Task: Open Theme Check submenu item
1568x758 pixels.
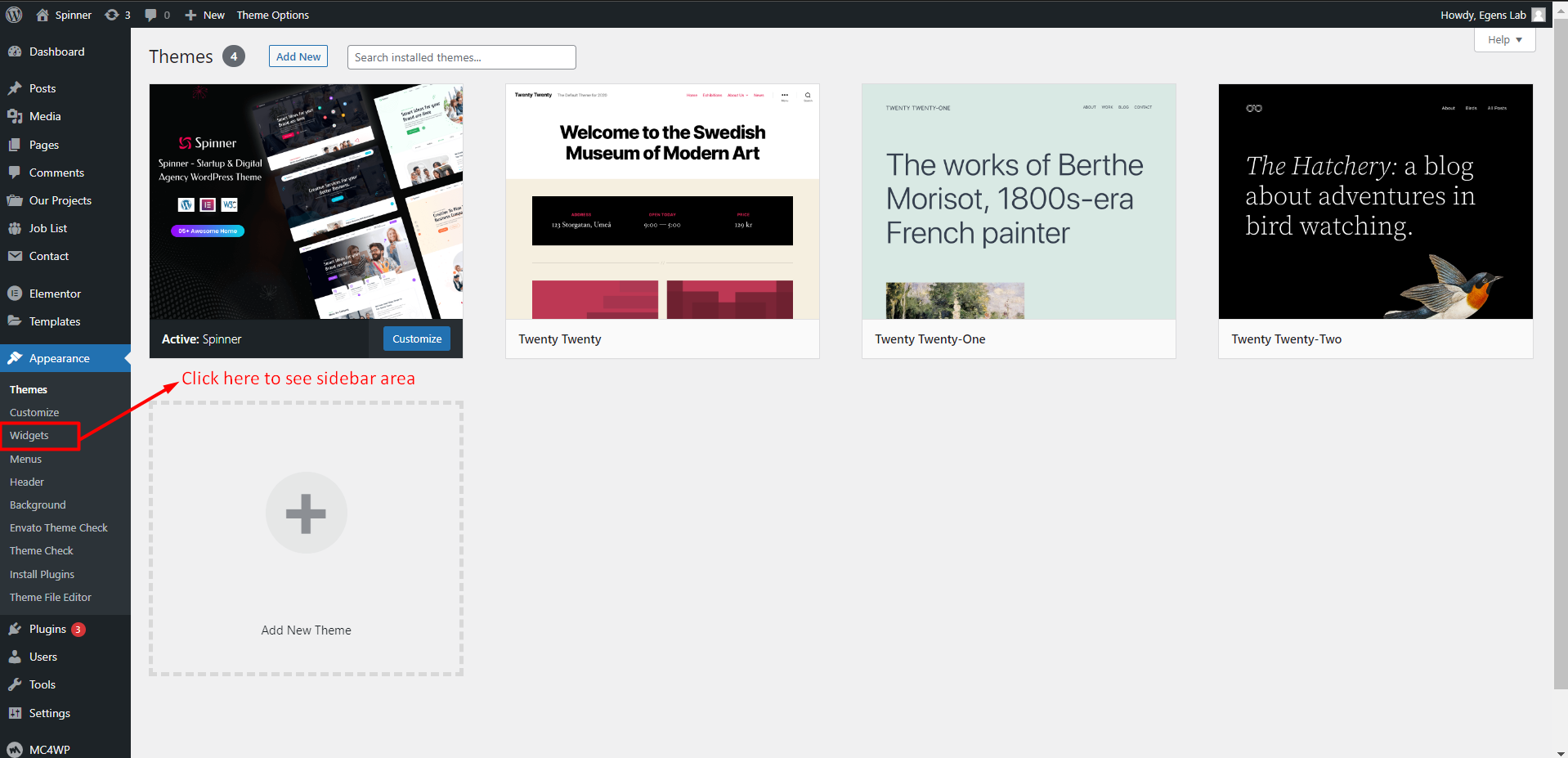Action: pos(42,551)
